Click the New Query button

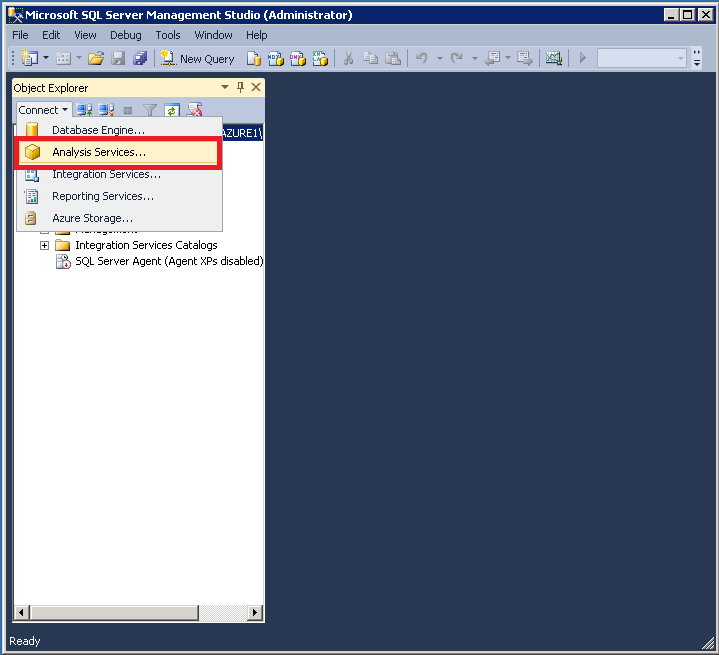click(198, 59)
